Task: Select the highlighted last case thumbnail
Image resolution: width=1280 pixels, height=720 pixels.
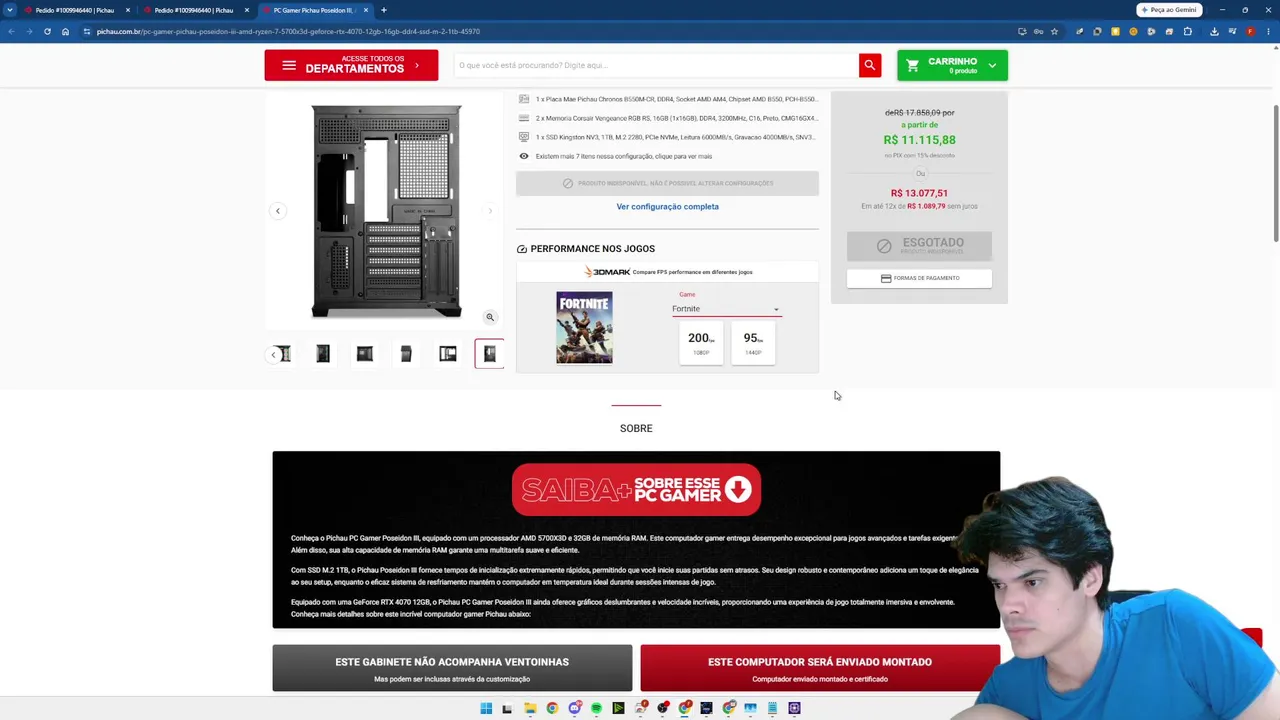Action: 489,354
